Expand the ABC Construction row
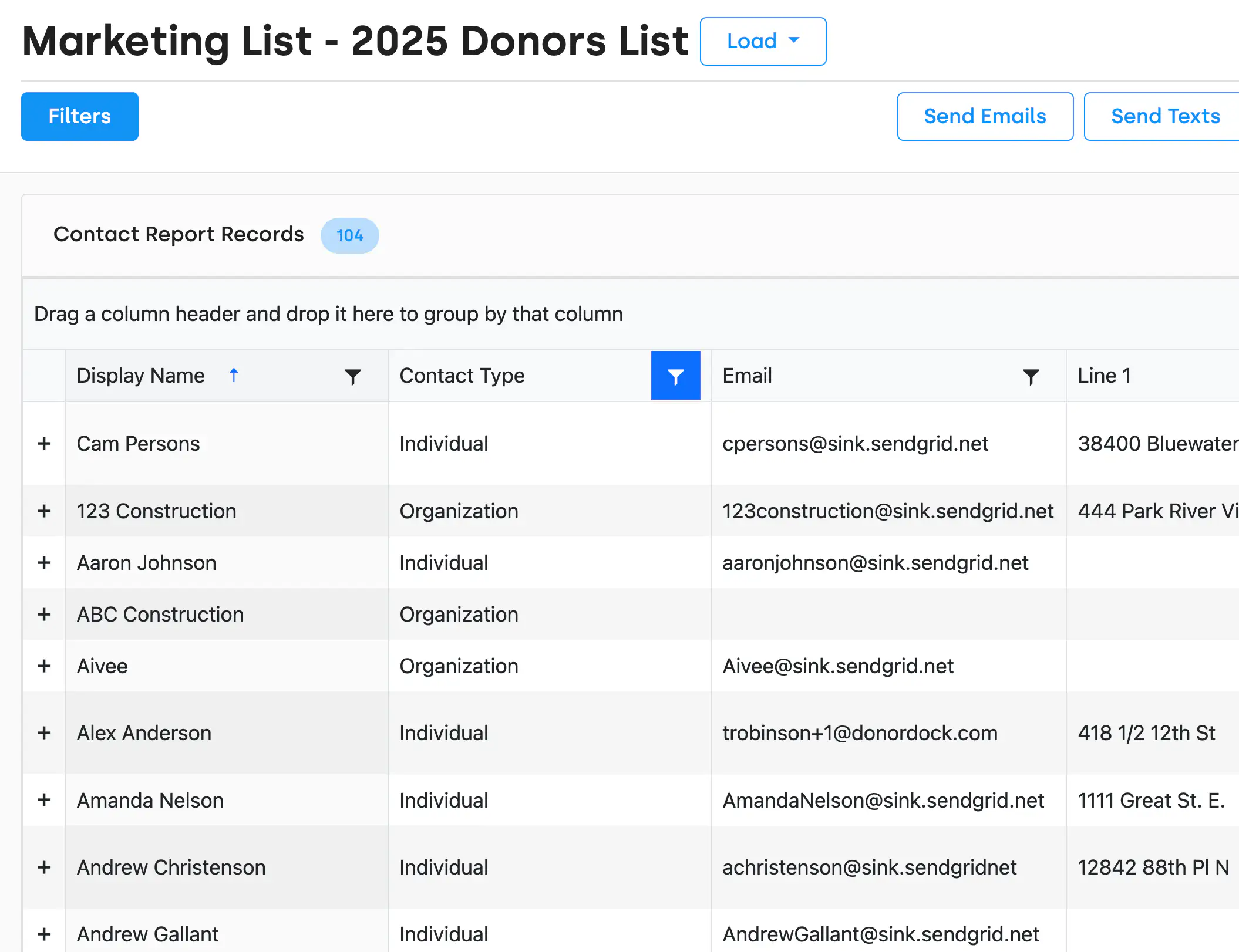The image size is (1239, 952). click(x=44, y=615)
